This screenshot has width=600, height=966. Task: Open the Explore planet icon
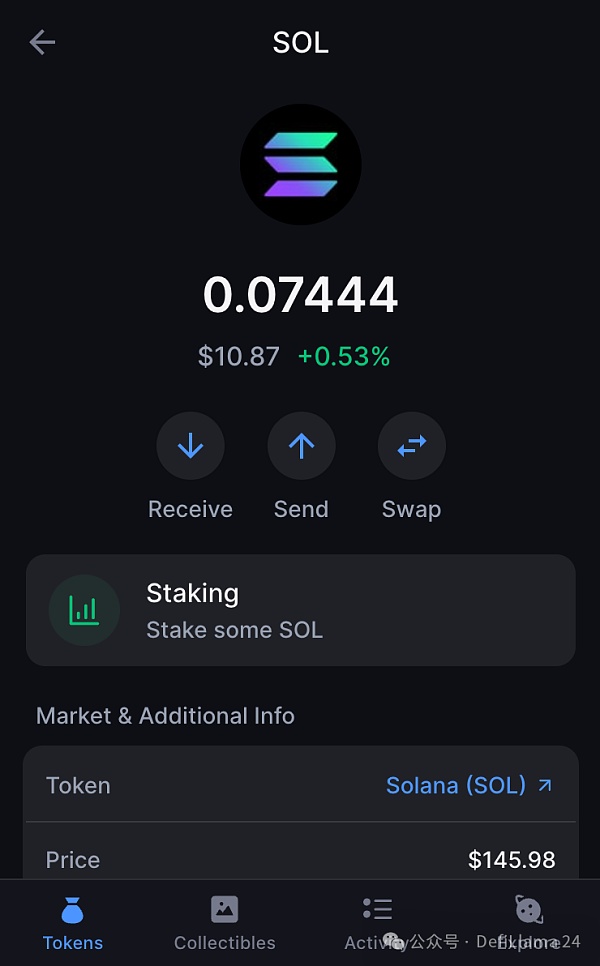(528, 907)
